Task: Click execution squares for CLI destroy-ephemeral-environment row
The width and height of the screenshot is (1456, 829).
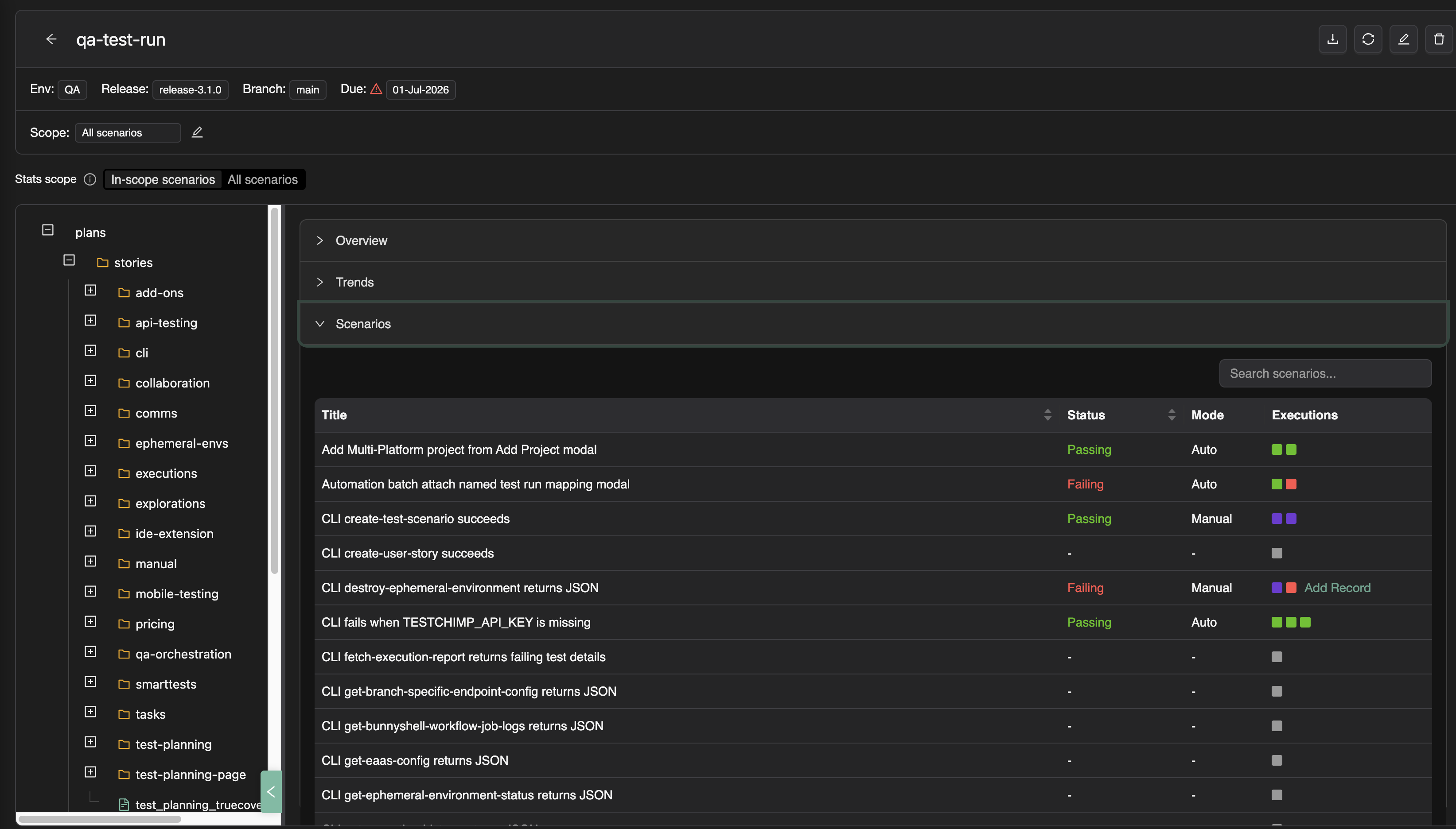Action: coord(1284,588)
